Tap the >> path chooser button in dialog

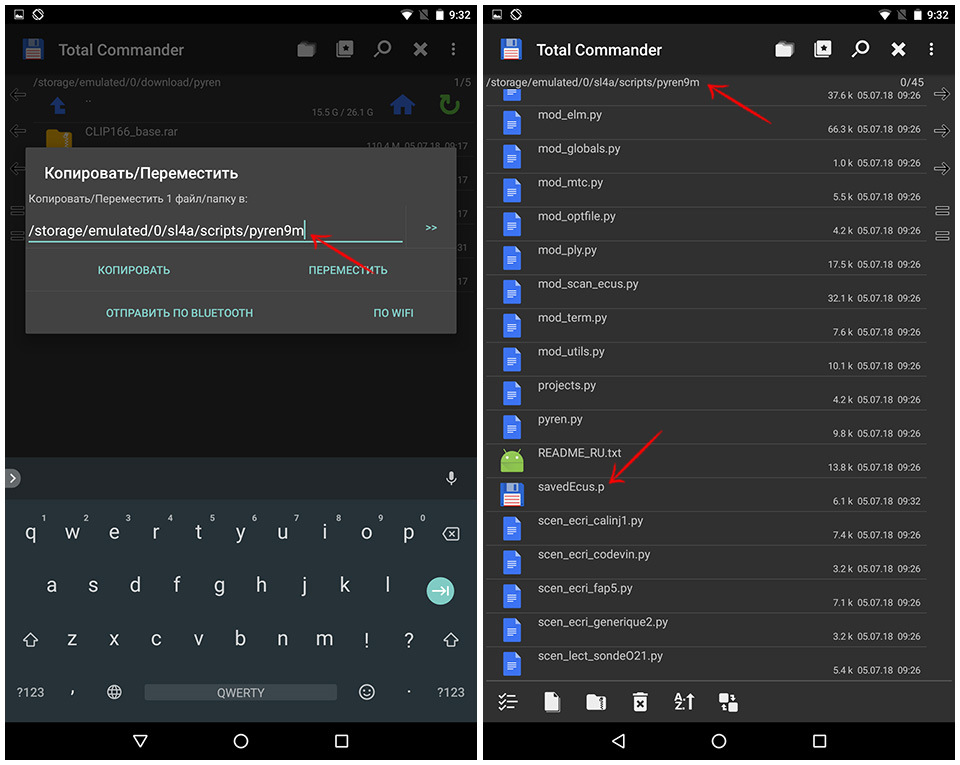coord(431,228)
